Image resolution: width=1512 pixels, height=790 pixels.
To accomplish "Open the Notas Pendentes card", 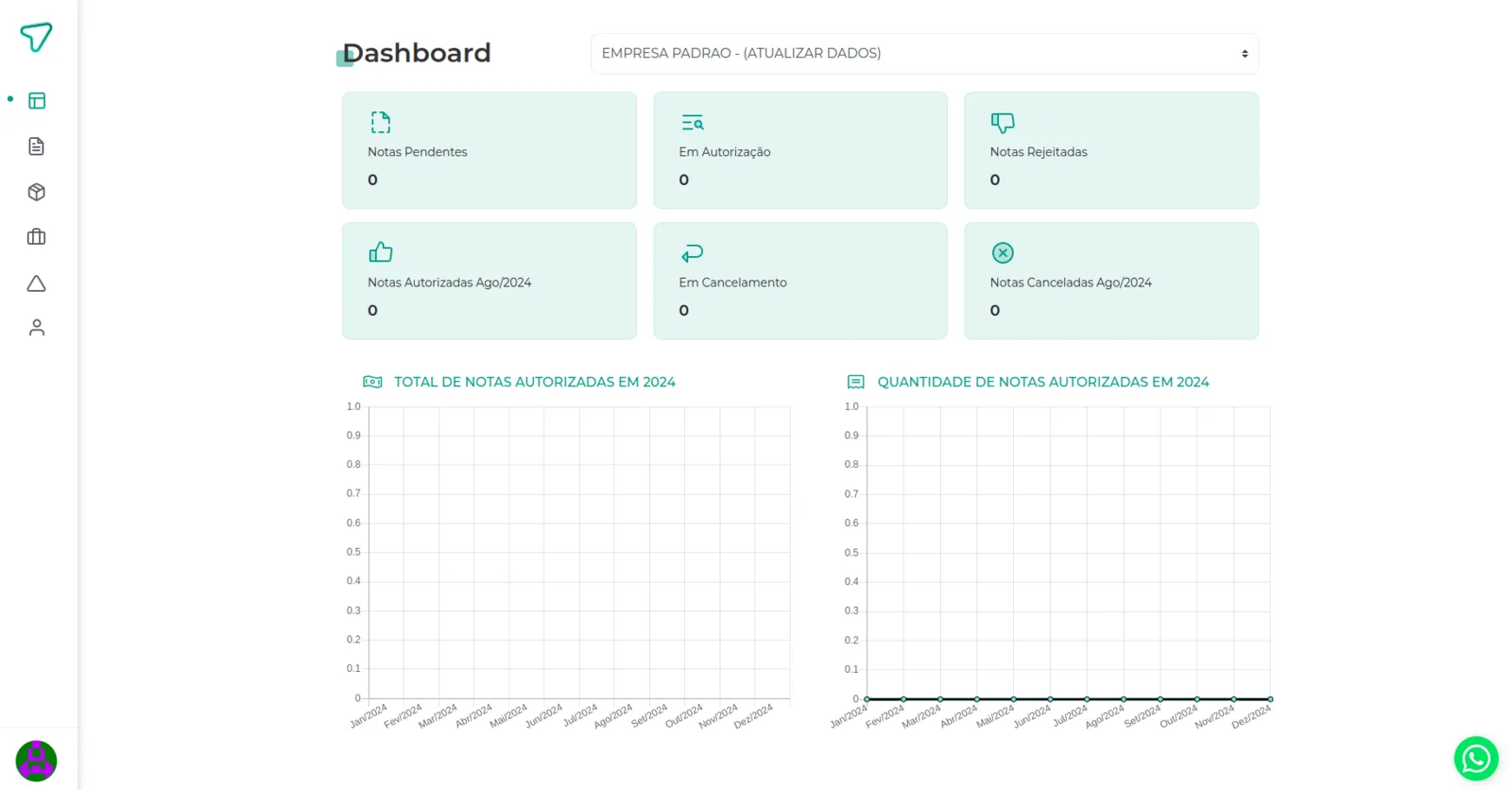I will 490,150.
